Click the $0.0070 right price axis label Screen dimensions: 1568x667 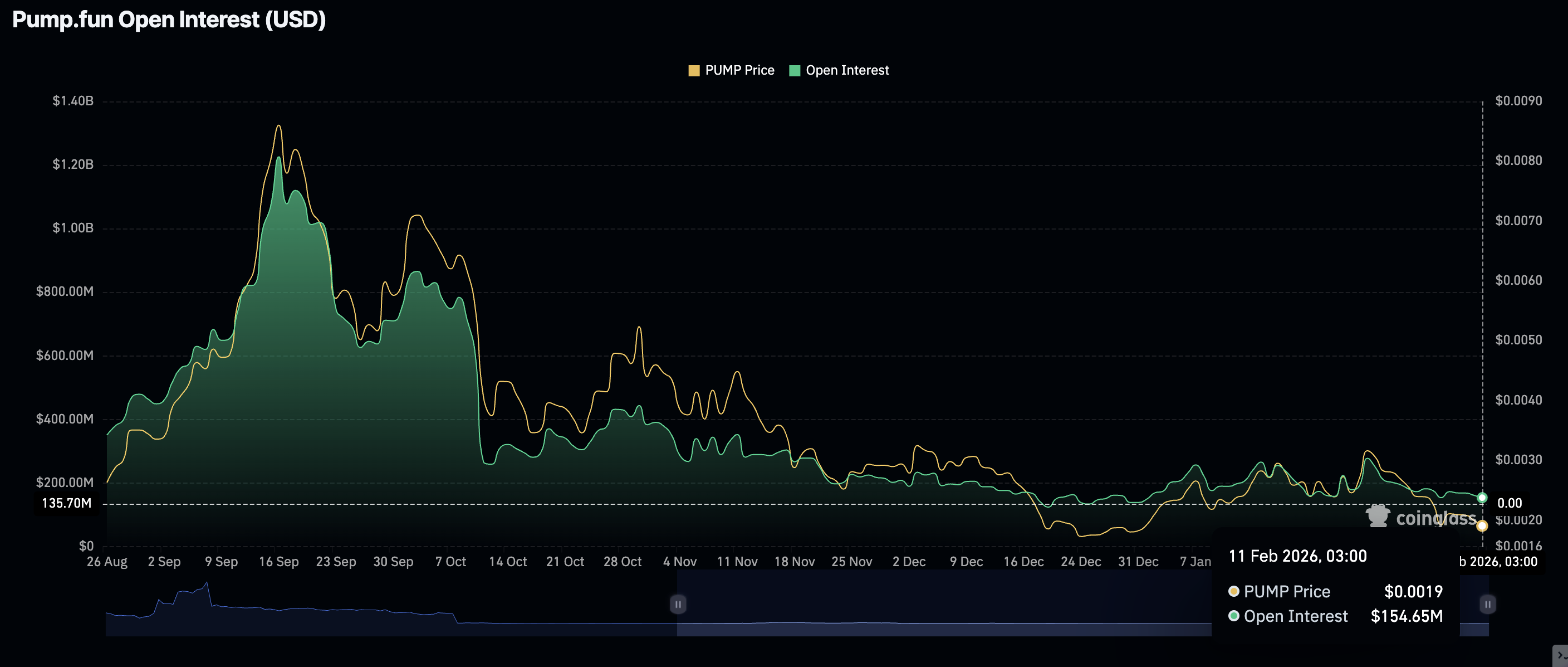(x=1518, y=221)
